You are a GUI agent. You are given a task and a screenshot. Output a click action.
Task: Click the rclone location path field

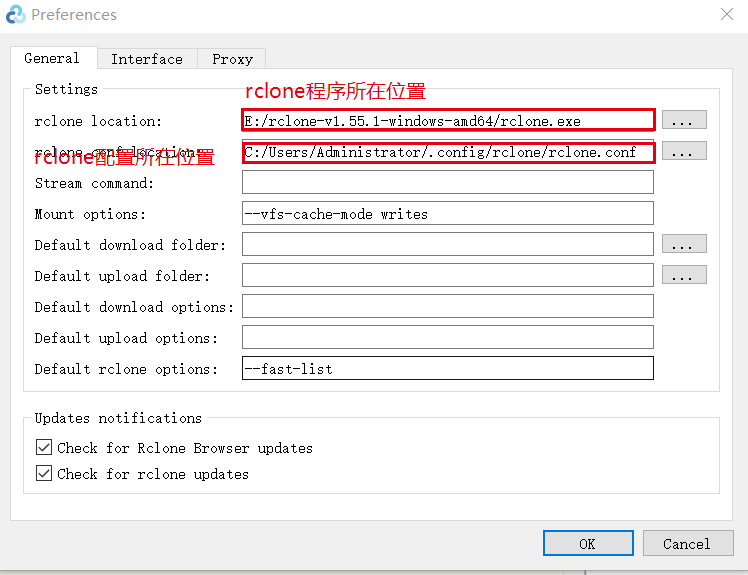pyautogui.click(x=448, y=120)
